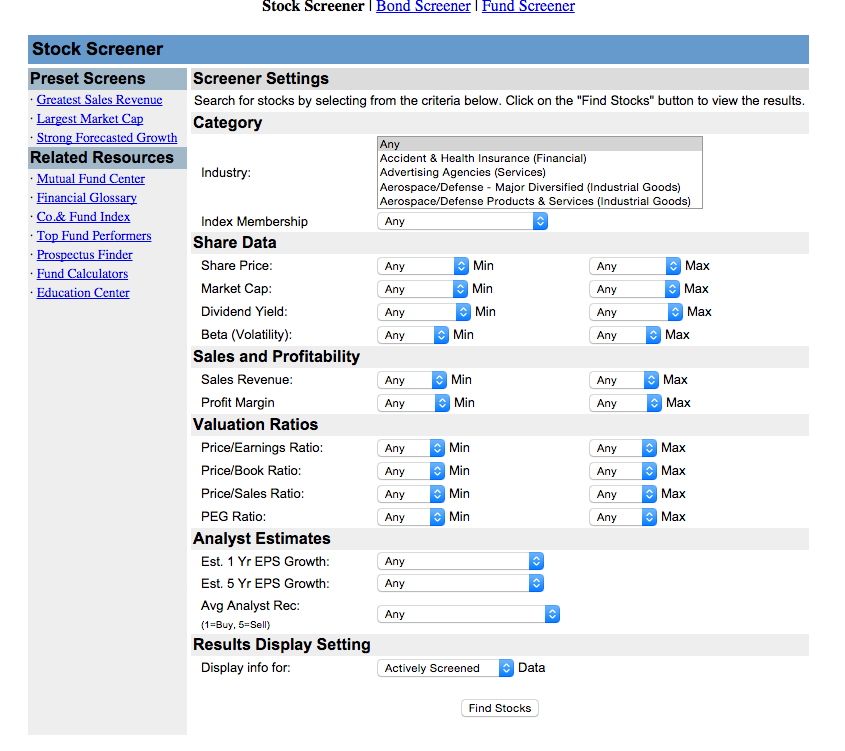845x751 pixels.
Task: Open the Fund Calculators link
Action: (82, 274)
